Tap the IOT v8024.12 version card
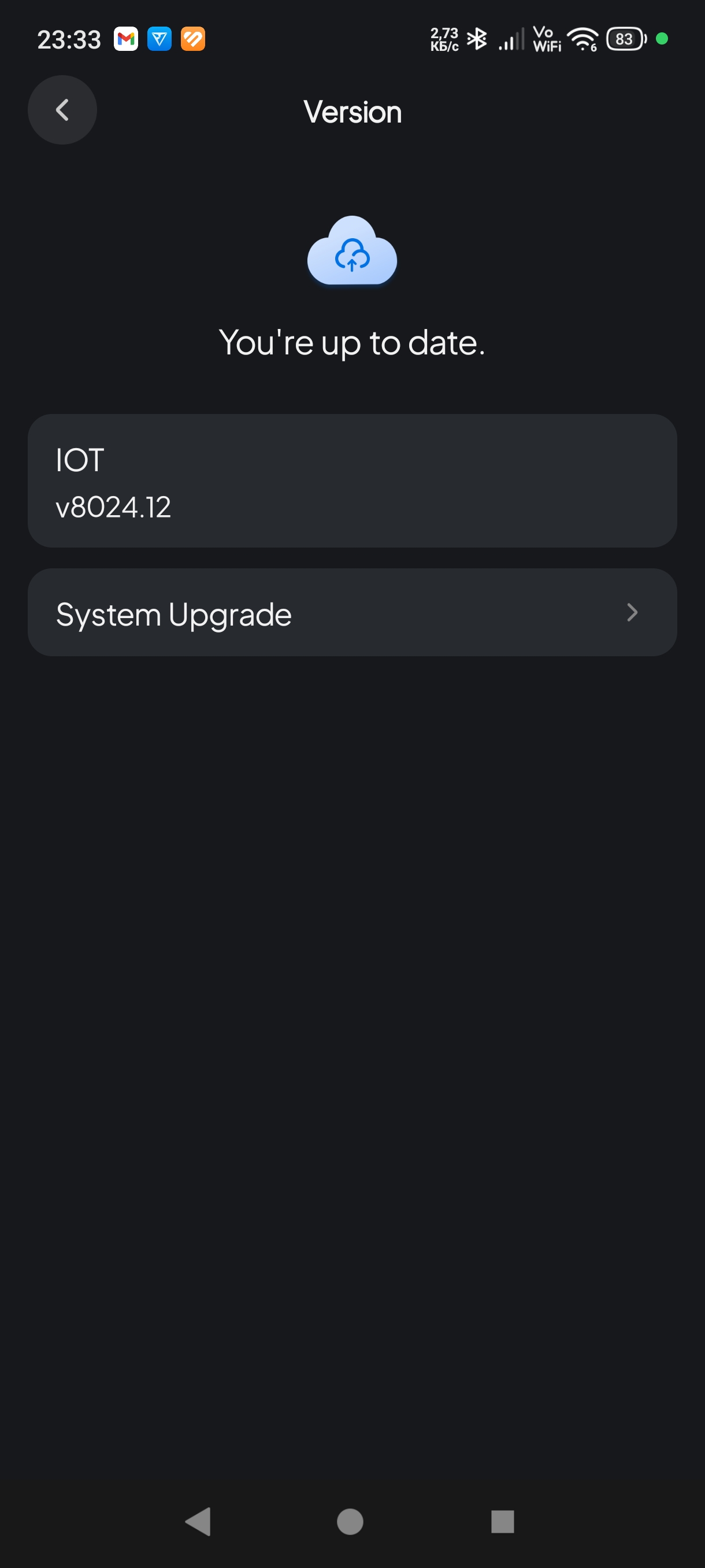Viewport: 705px width, 1568px height. (x=351, y=481)
